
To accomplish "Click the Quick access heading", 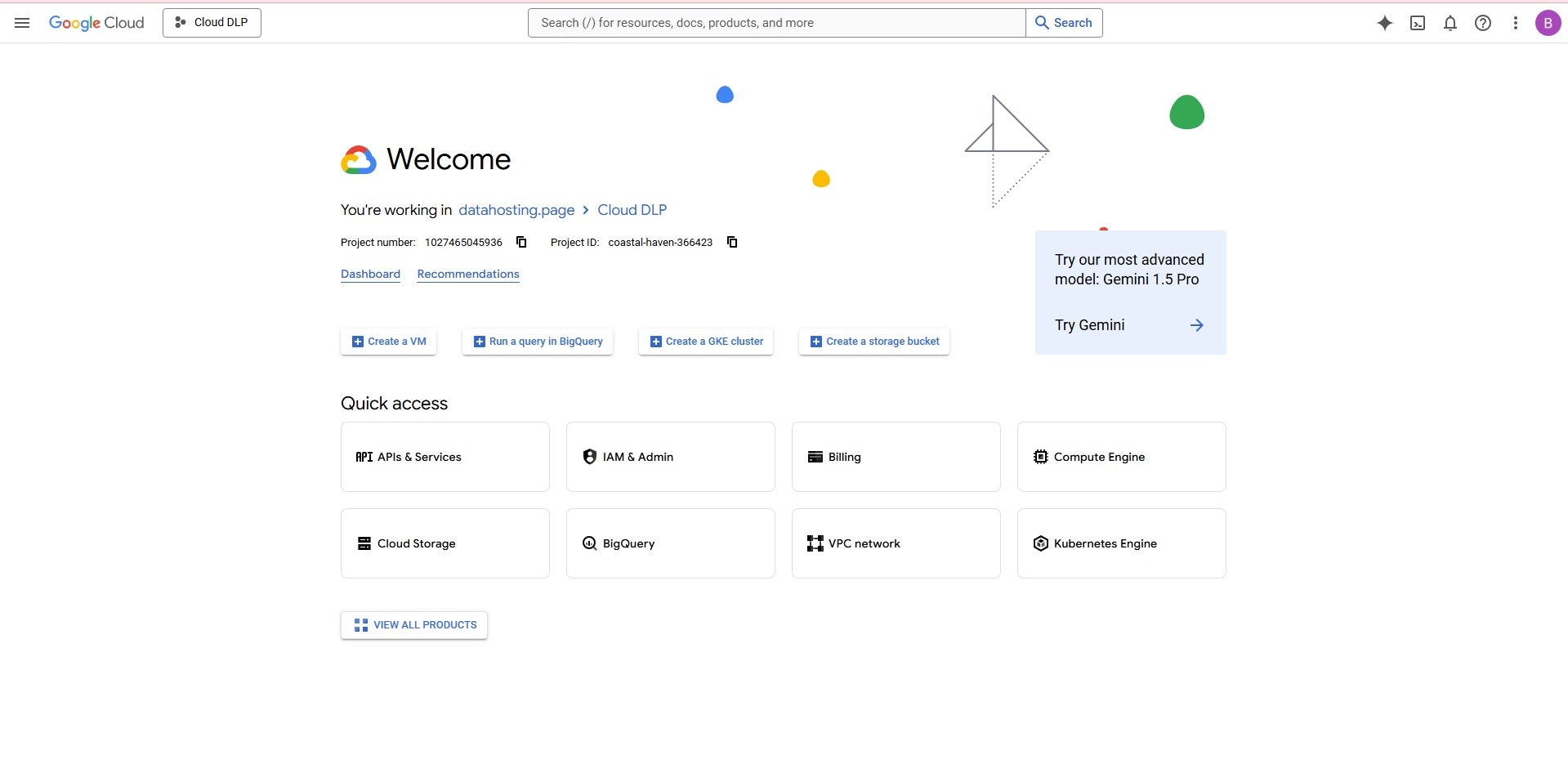I will tap(394, 404).
